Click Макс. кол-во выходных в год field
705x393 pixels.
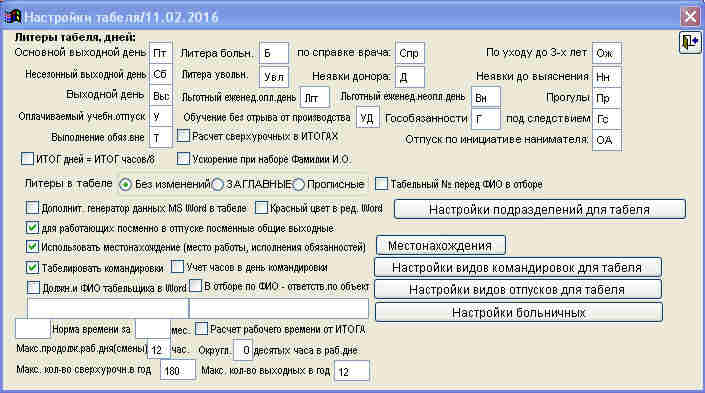point(352,371)
